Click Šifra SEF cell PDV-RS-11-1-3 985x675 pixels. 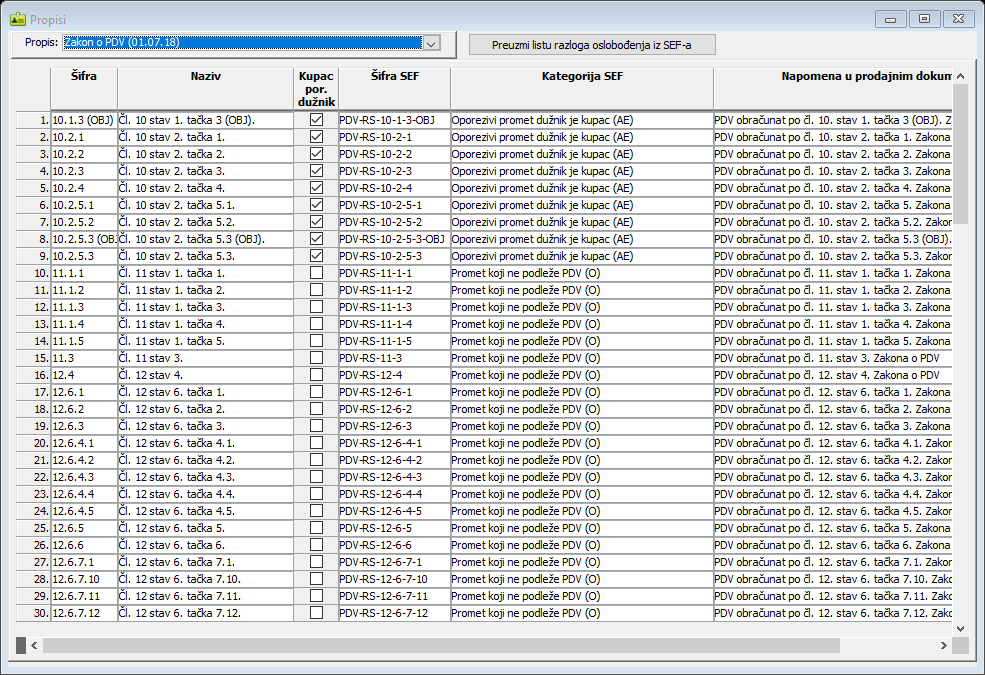tap(395, 307)
